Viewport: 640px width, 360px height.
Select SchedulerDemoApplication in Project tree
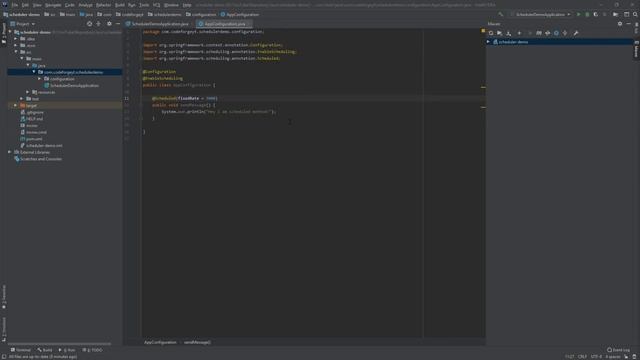click(x=74, y=85)
